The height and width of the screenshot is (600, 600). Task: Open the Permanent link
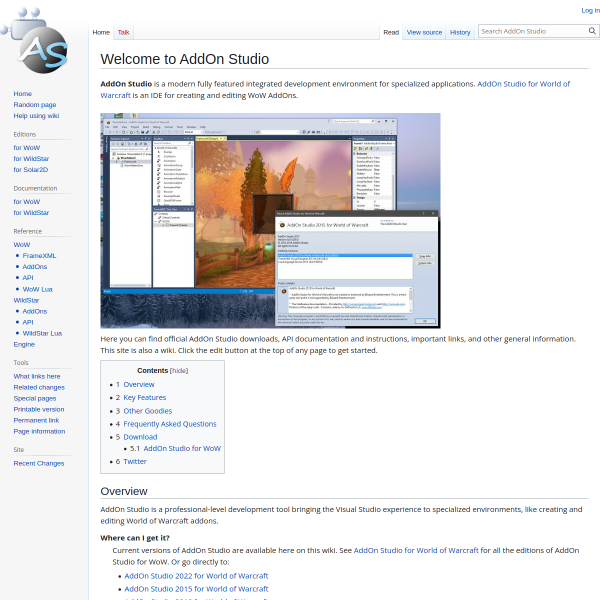tap(36, 421)
